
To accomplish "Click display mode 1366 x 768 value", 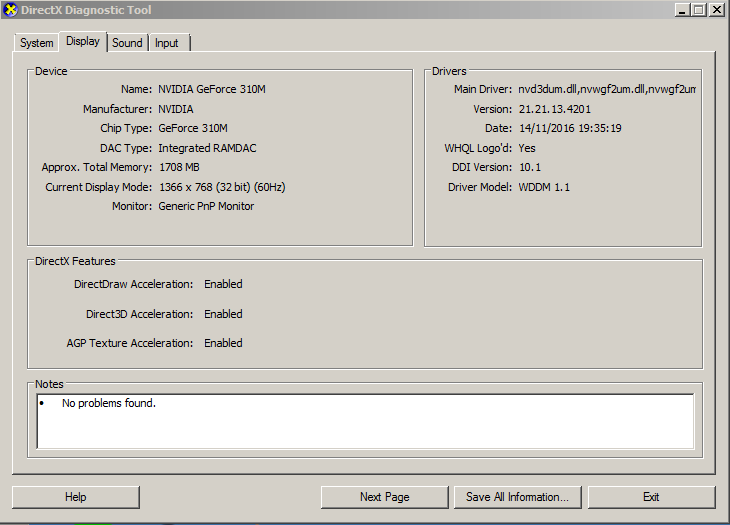I will (x=222, y=187).
